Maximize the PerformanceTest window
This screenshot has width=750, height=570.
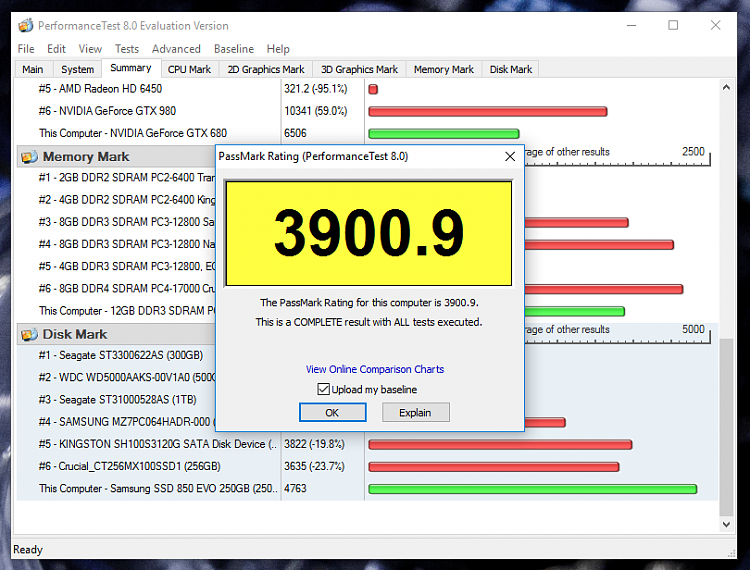pos(673,25)
